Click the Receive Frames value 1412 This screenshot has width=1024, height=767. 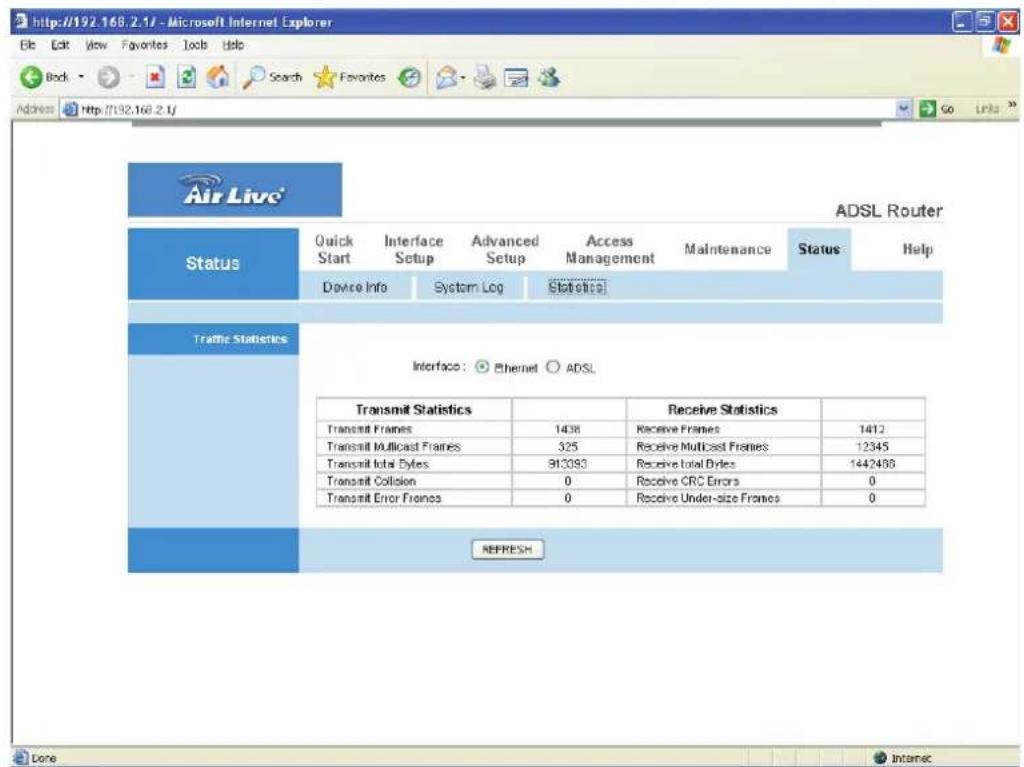pyautogui.click(x=872, y=429)
